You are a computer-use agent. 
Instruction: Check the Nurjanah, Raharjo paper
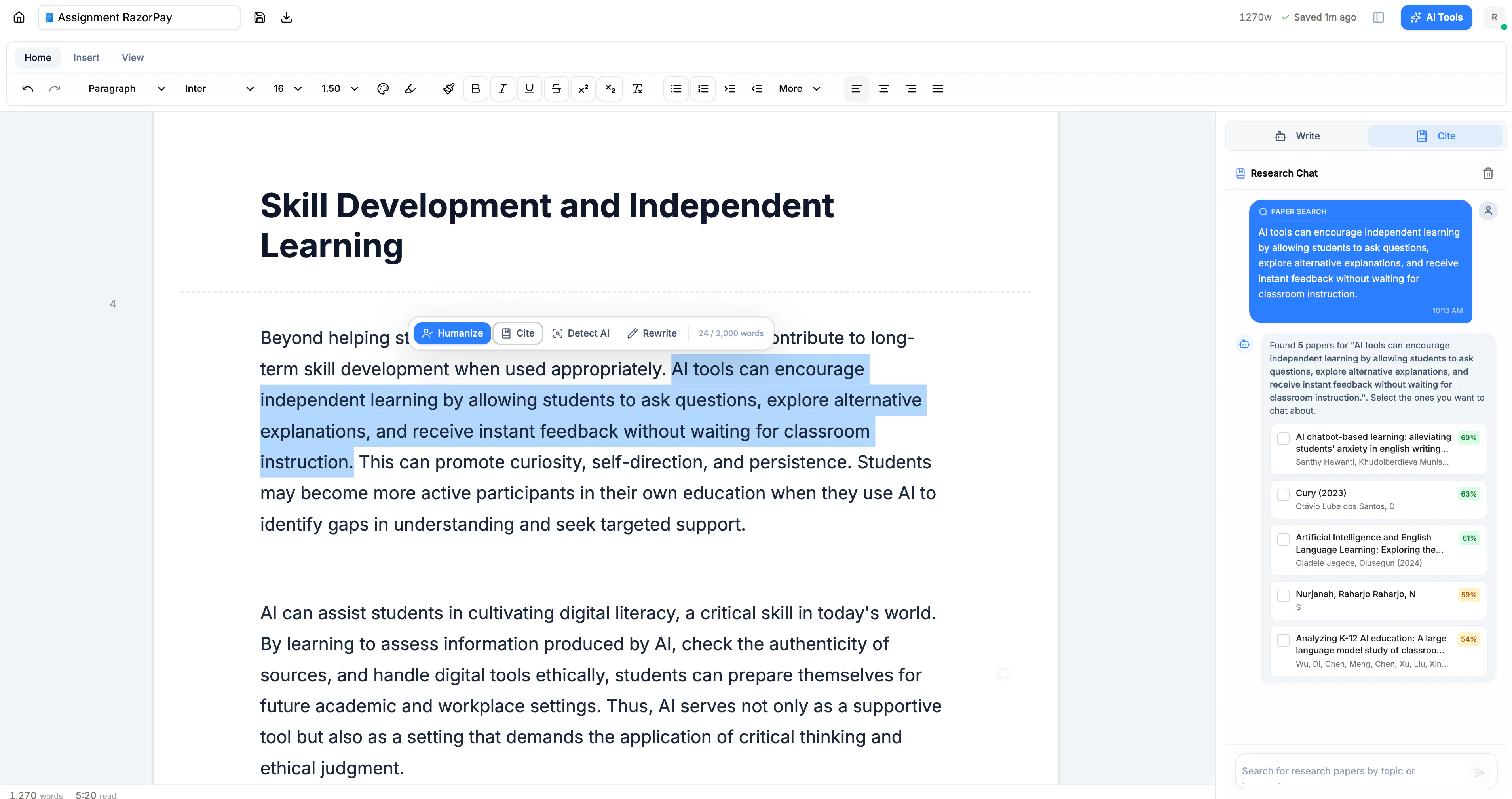[x=1283, y=596]
